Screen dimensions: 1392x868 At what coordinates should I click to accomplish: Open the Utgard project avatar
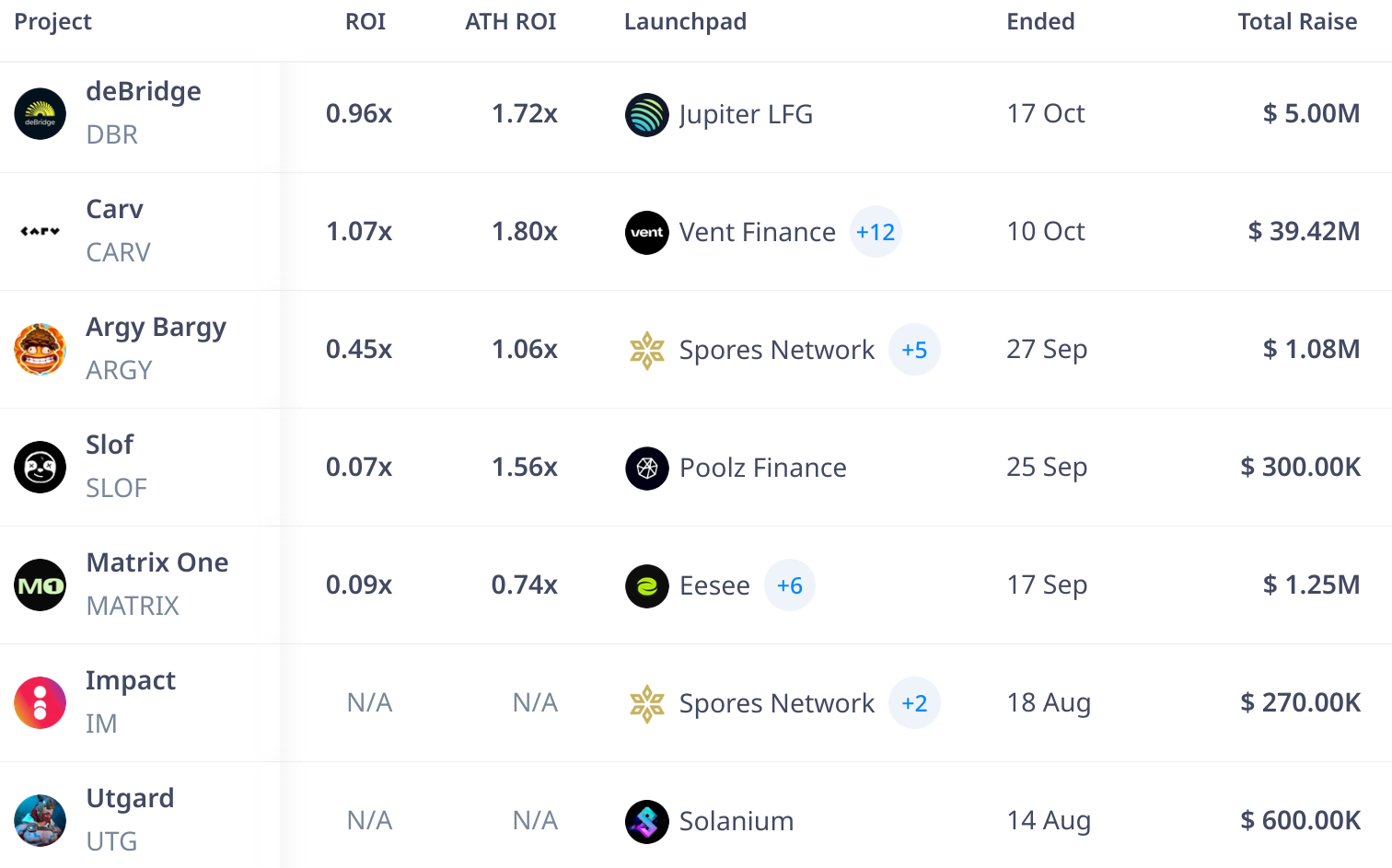(41, 821)
